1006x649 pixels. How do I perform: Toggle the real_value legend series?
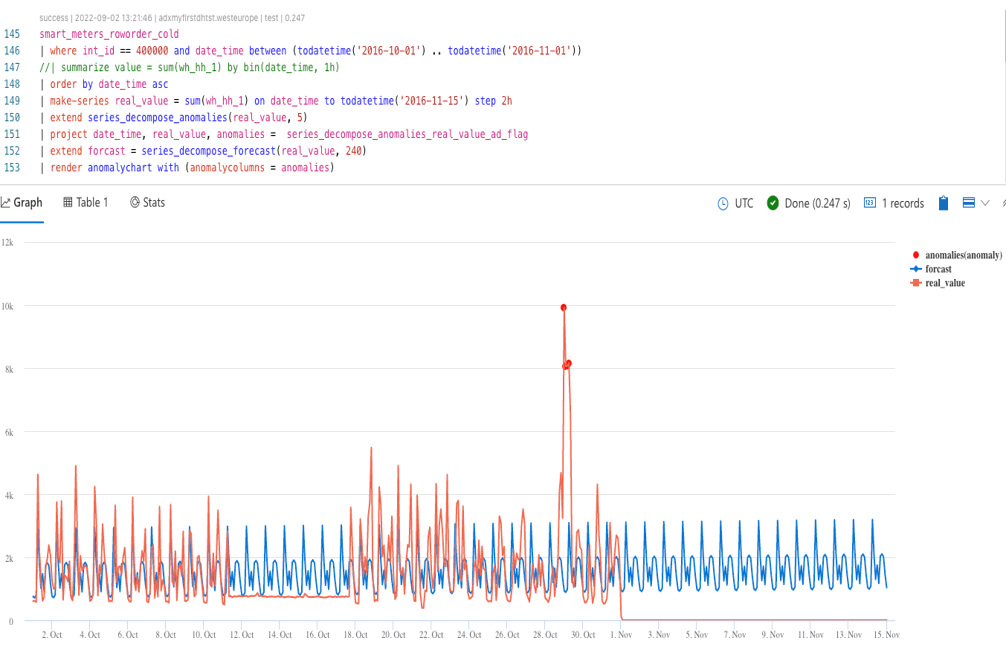(x=938, y=283)
